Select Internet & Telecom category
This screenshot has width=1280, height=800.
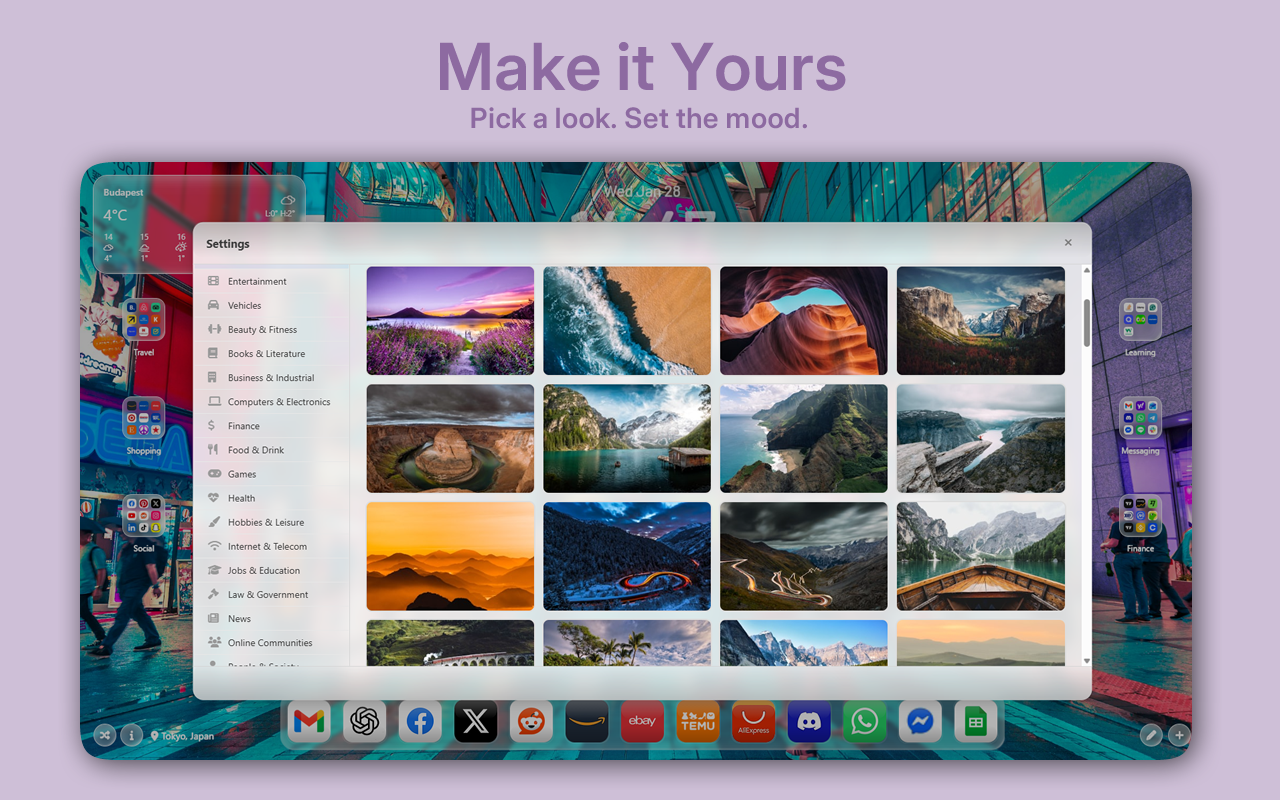tap(272, 546)
